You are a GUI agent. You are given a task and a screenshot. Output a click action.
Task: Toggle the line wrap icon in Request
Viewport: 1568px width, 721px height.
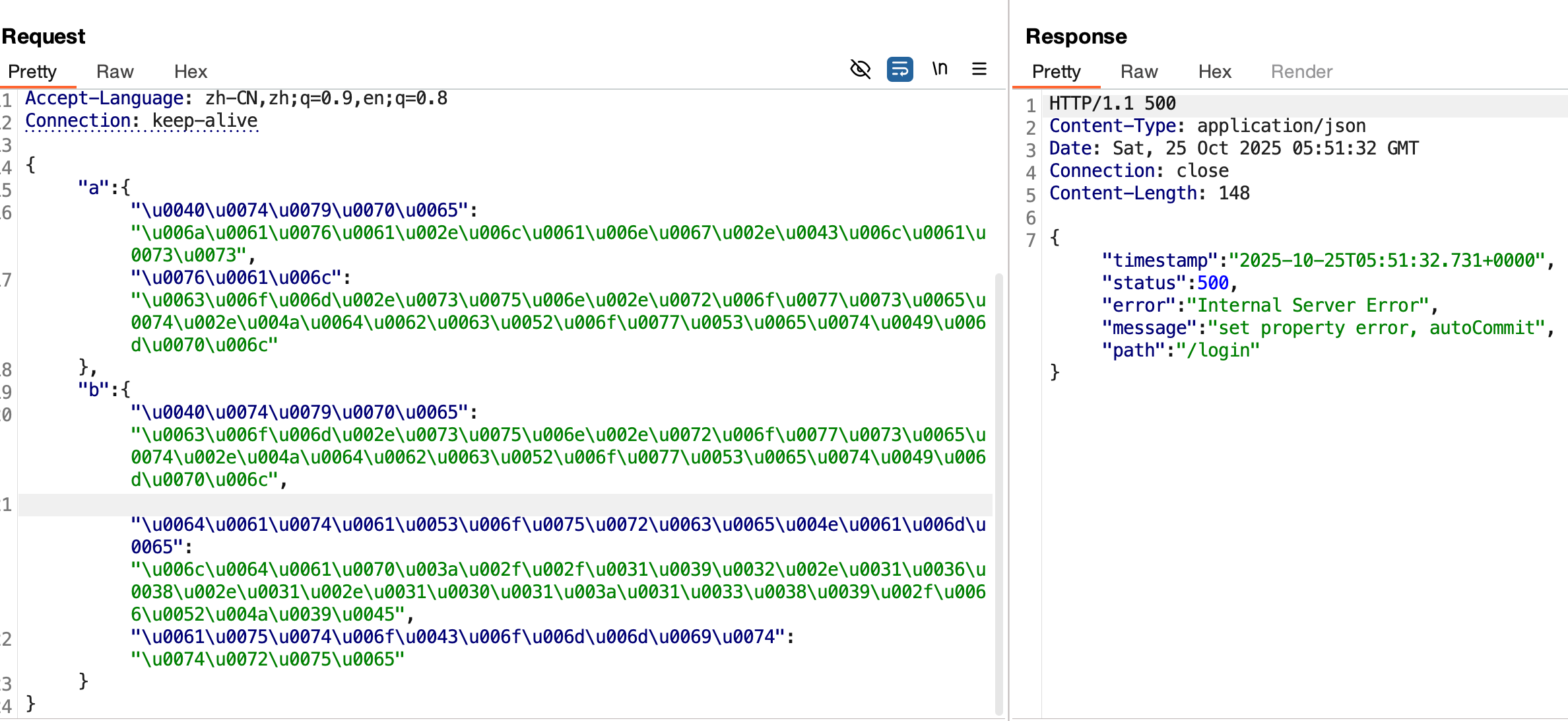pos(899,69)
